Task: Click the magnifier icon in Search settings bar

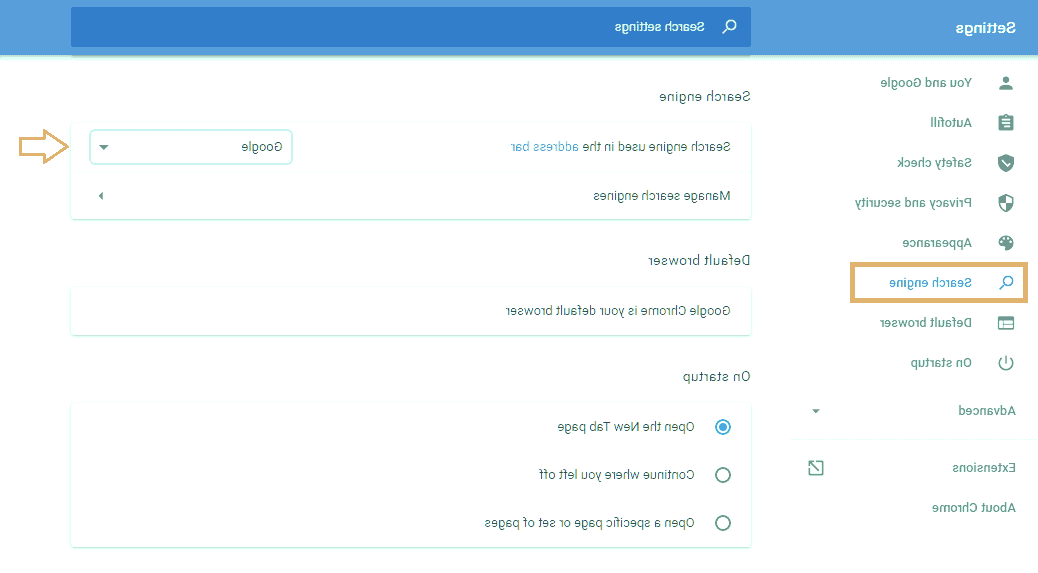Action: pos(730,27)
